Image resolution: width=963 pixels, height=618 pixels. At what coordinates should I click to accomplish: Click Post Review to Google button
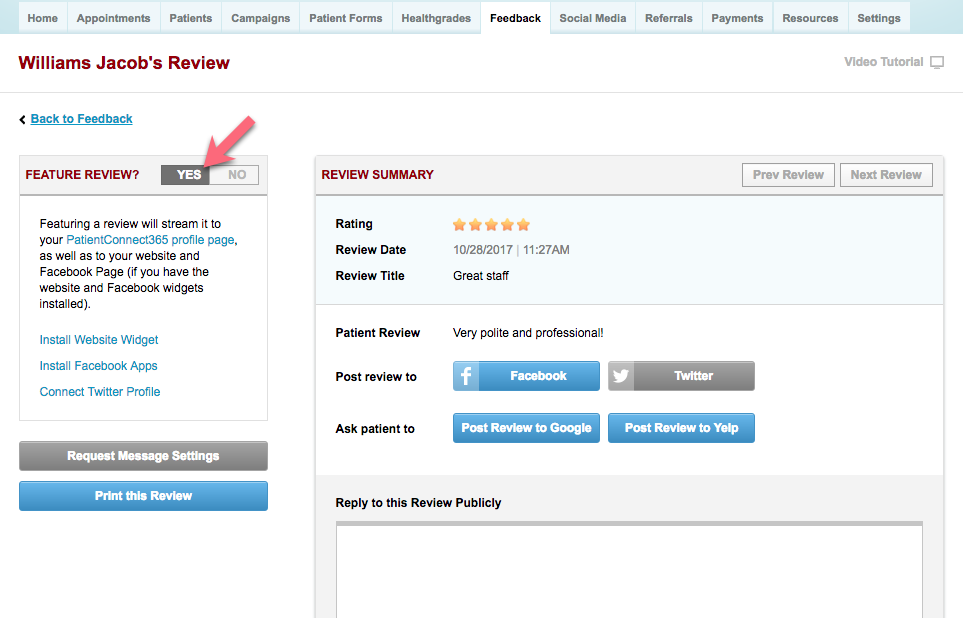coord(526,428)
